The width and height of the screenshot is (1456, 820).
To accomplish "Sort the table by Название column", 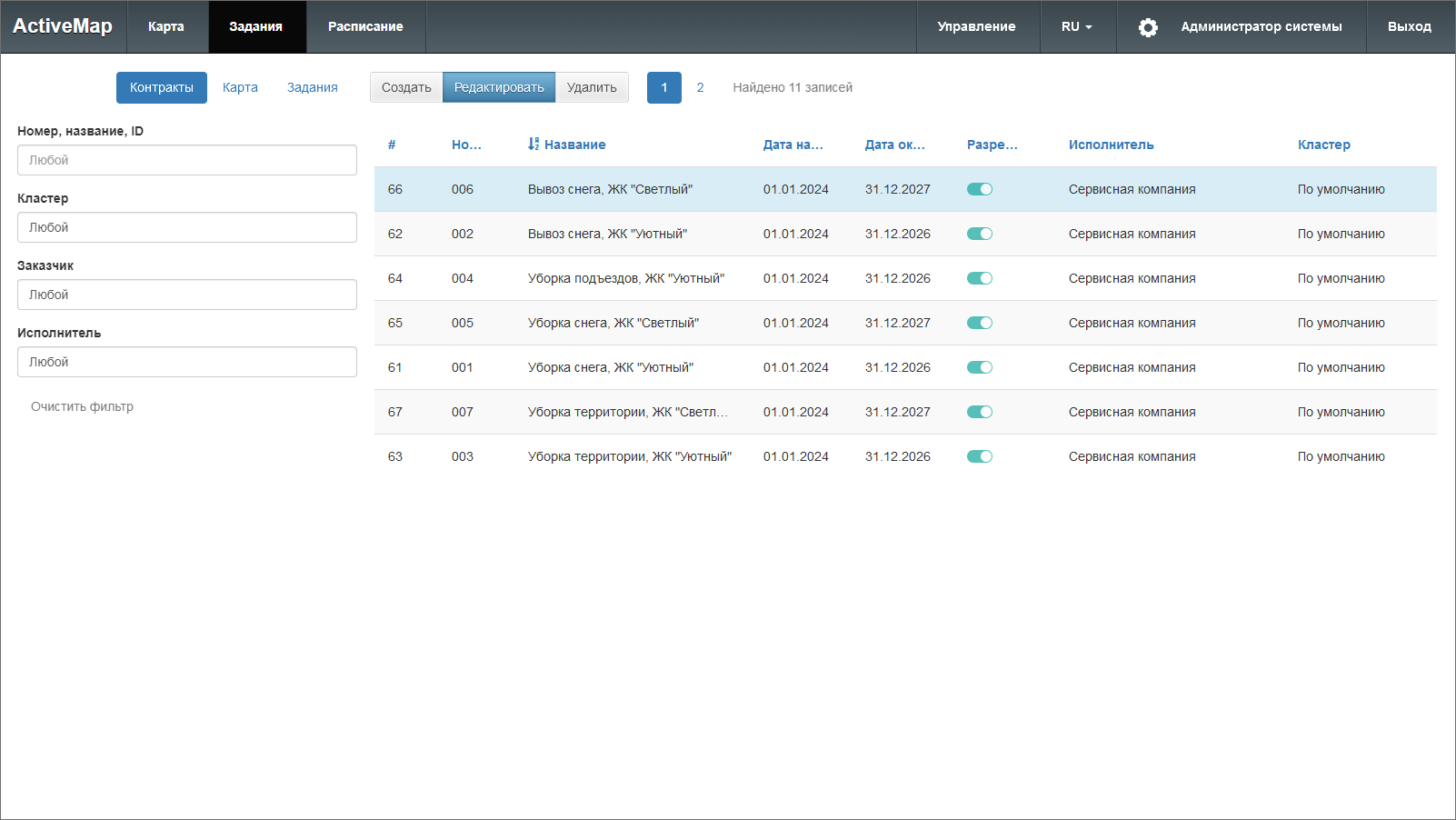I will (x=573, y=145).
